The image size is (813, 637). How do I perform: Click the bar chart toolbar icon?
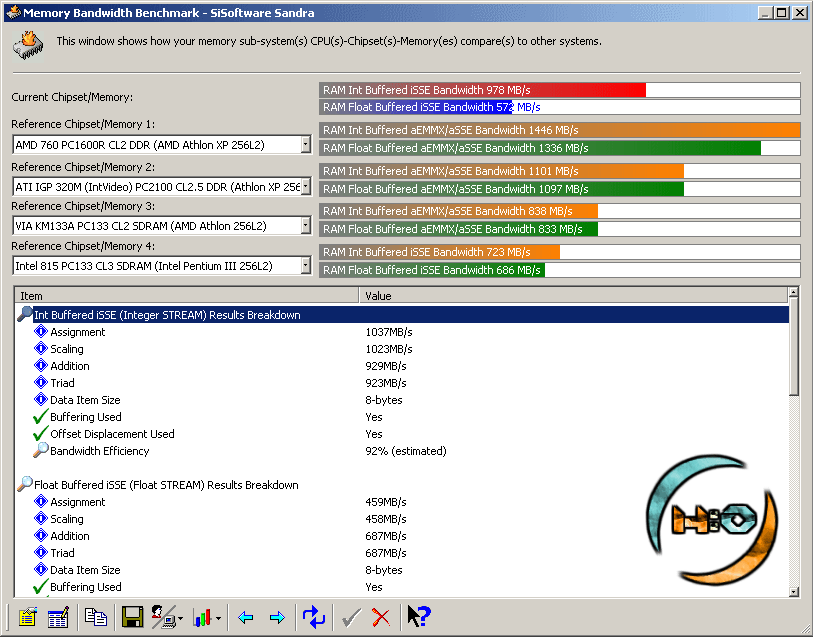(x=202, y=617)
